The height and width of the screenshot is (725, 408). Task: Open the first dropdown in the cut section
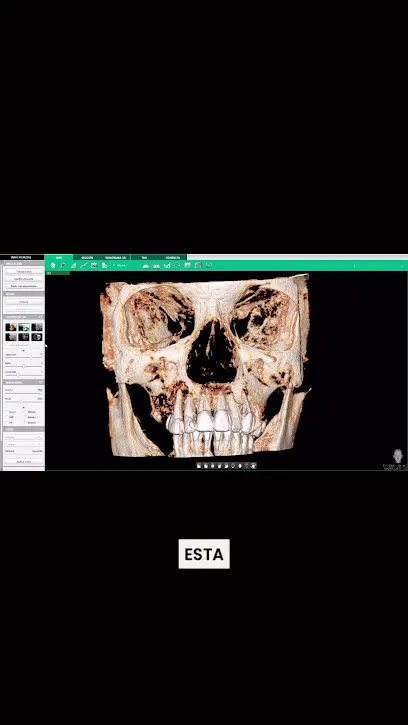(x=24, y=437)
